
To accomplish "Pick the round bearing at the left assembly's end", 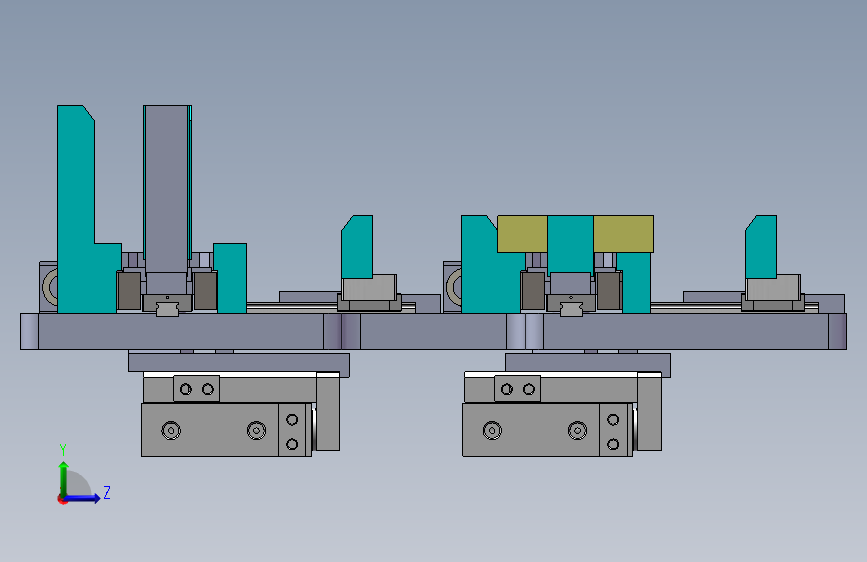I will coord(51,287).
